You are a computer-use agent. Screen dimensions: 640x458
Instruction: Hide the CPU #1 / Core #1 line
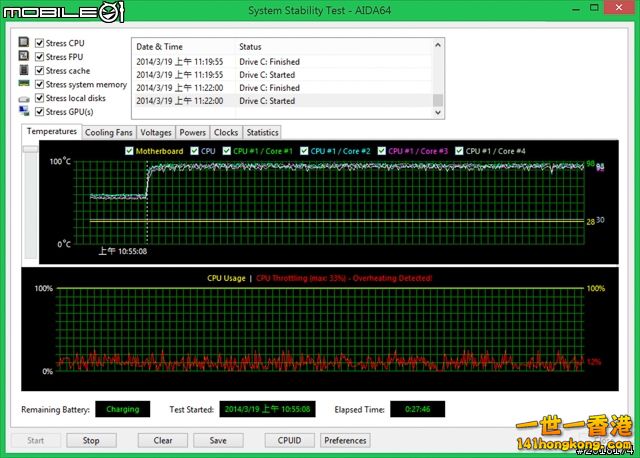(227, 151)
